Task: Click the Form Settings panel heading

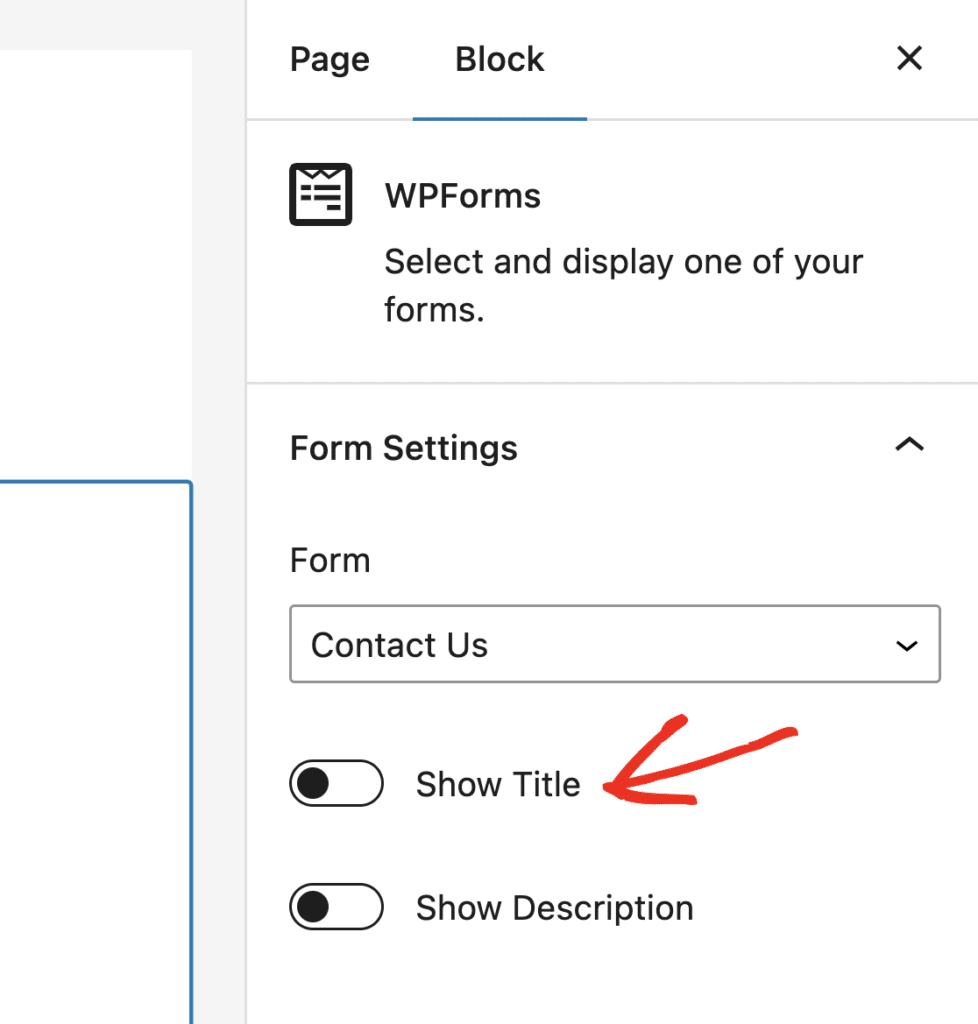Action: (404, 448)
